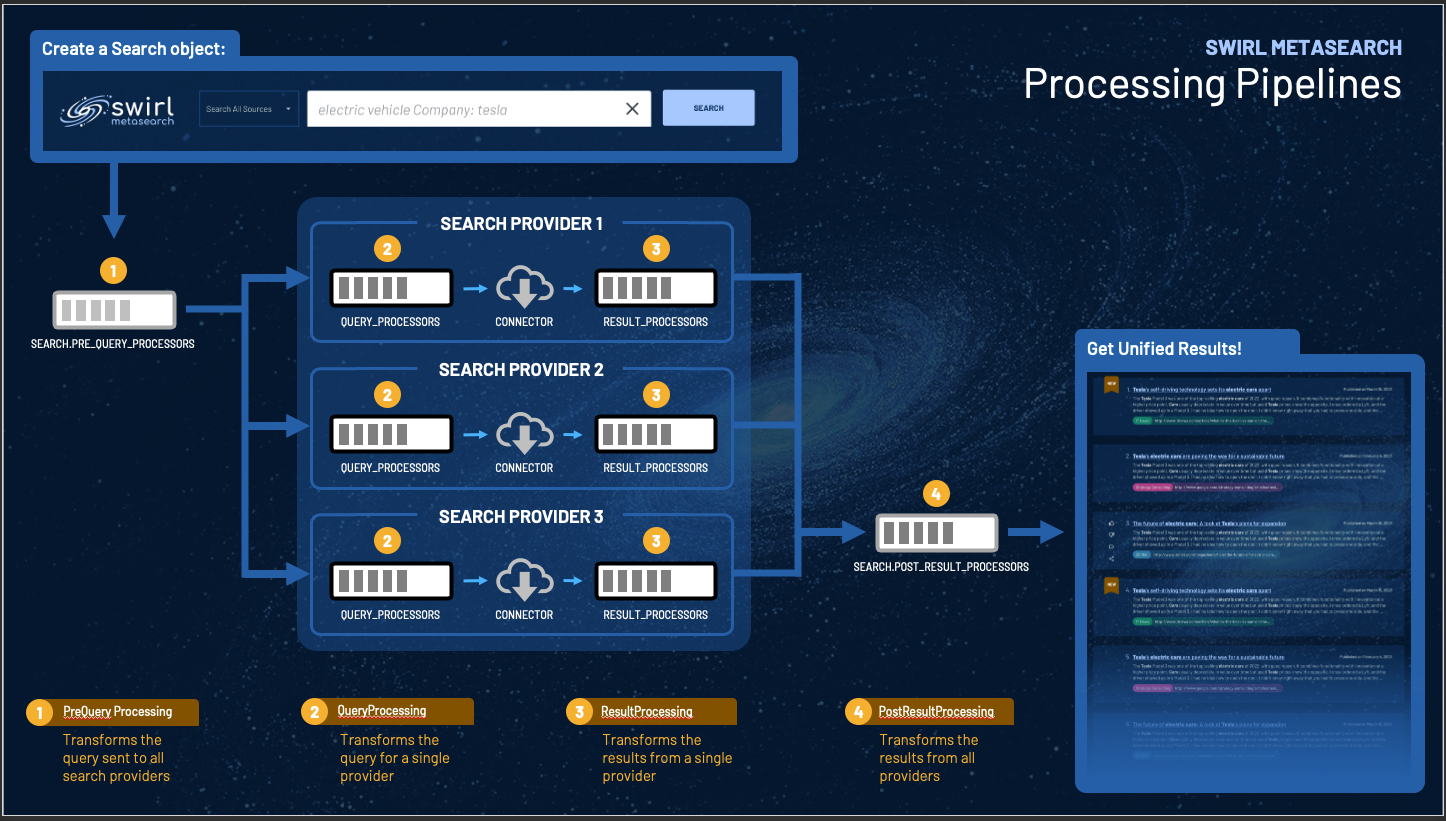This screenshot has height=821, width=1446.
Task: Click the 'Processing Pipelines' heading
Action: coord(1212,84)
